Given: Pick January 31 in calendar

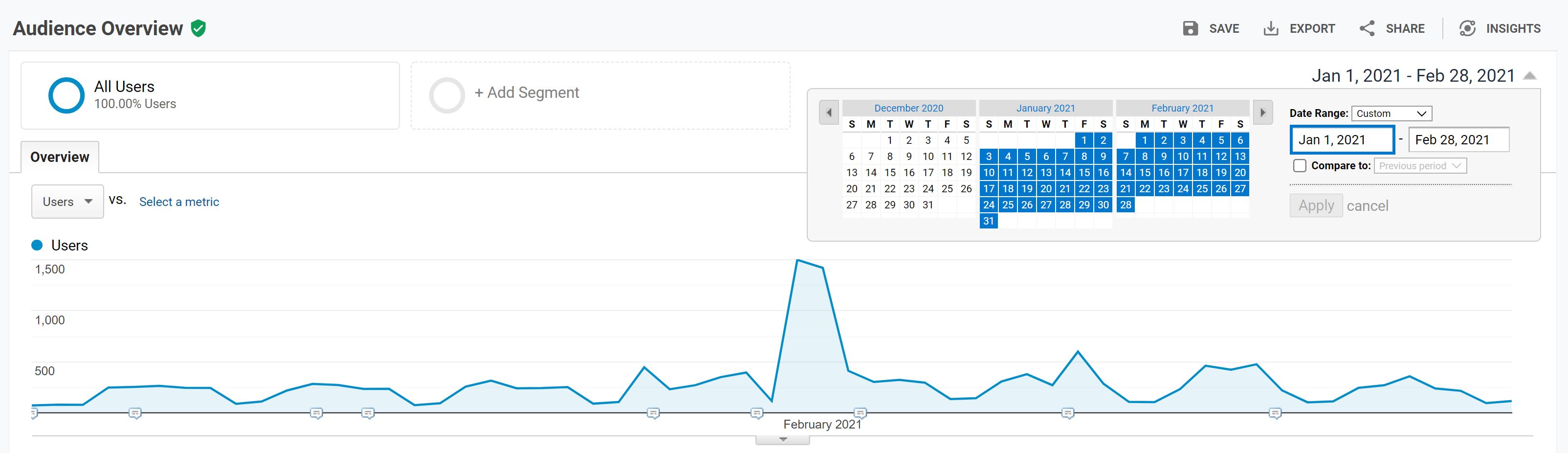Looking at the screenshot, I should click(989, 221).
